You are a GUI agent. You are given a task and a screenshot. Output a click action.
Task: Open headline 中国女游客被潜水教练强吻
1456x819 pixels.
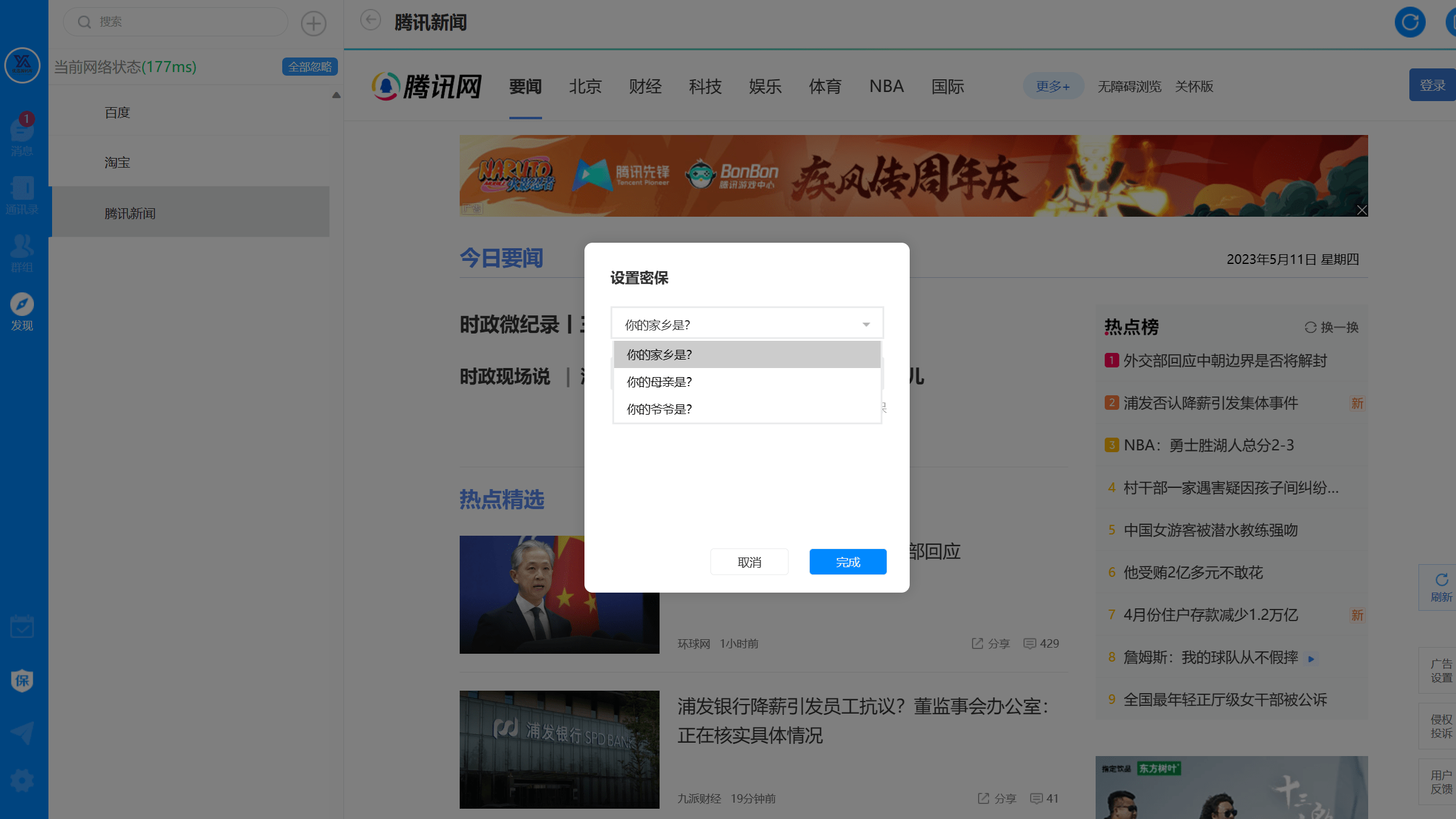tap(1211, 530)
